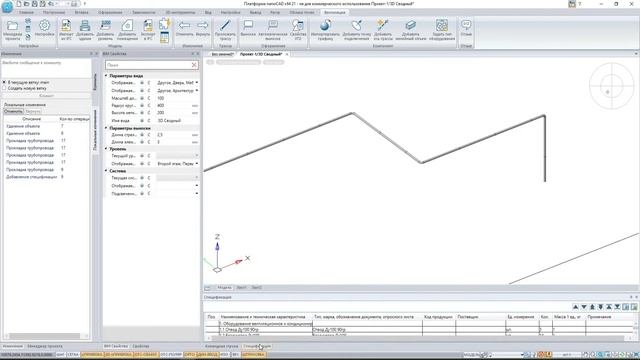This screenshot has width=640, height=360.
Task: Open the 'Другое, Двери, Меб' dropdown
Action: (197, 83)
